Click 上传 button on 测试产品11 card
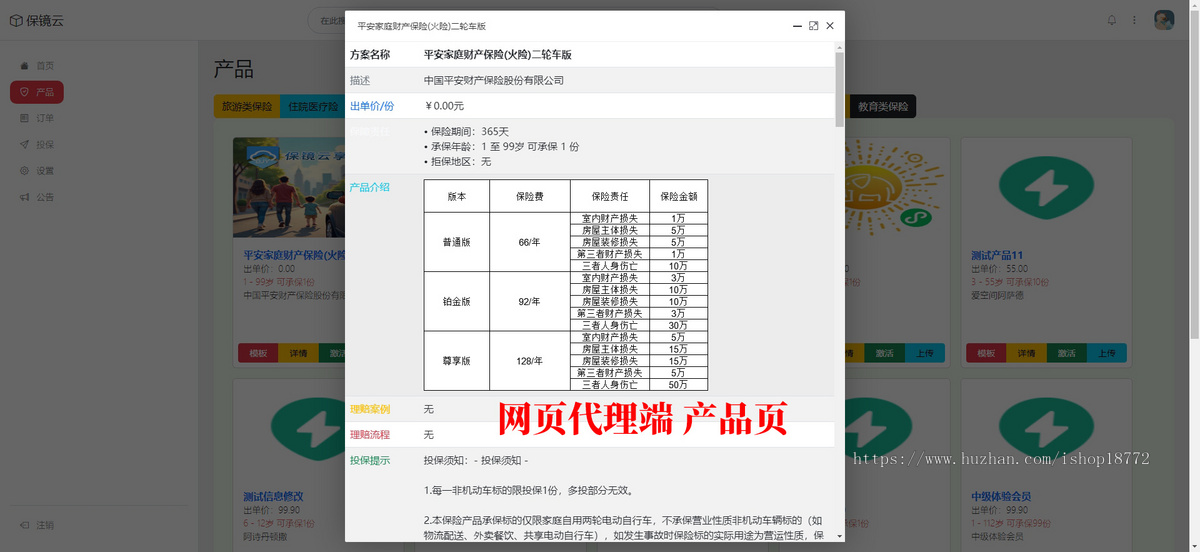1200x552 pixels. point(1107,353)
